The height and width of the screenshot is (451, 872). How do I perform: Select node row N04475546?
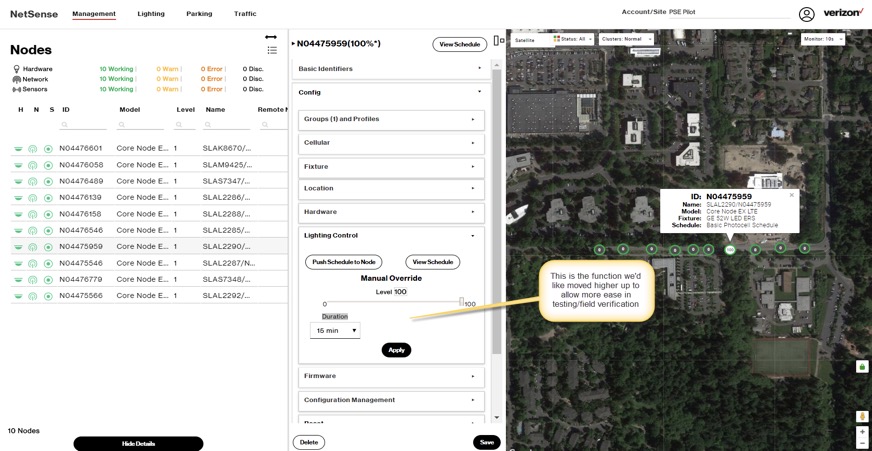coord(149,263)
